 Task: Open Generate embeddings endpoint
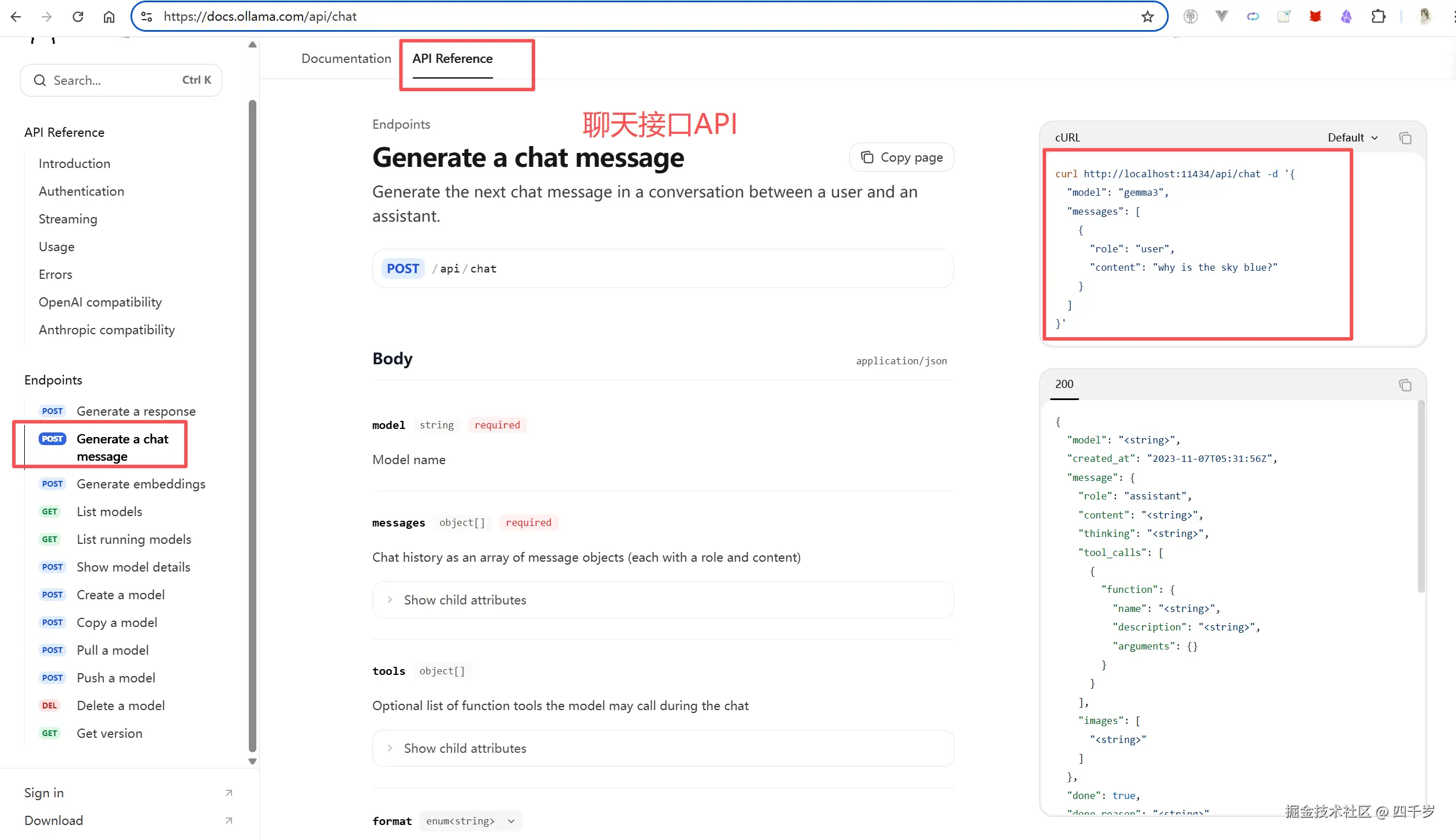click(141, 484)
